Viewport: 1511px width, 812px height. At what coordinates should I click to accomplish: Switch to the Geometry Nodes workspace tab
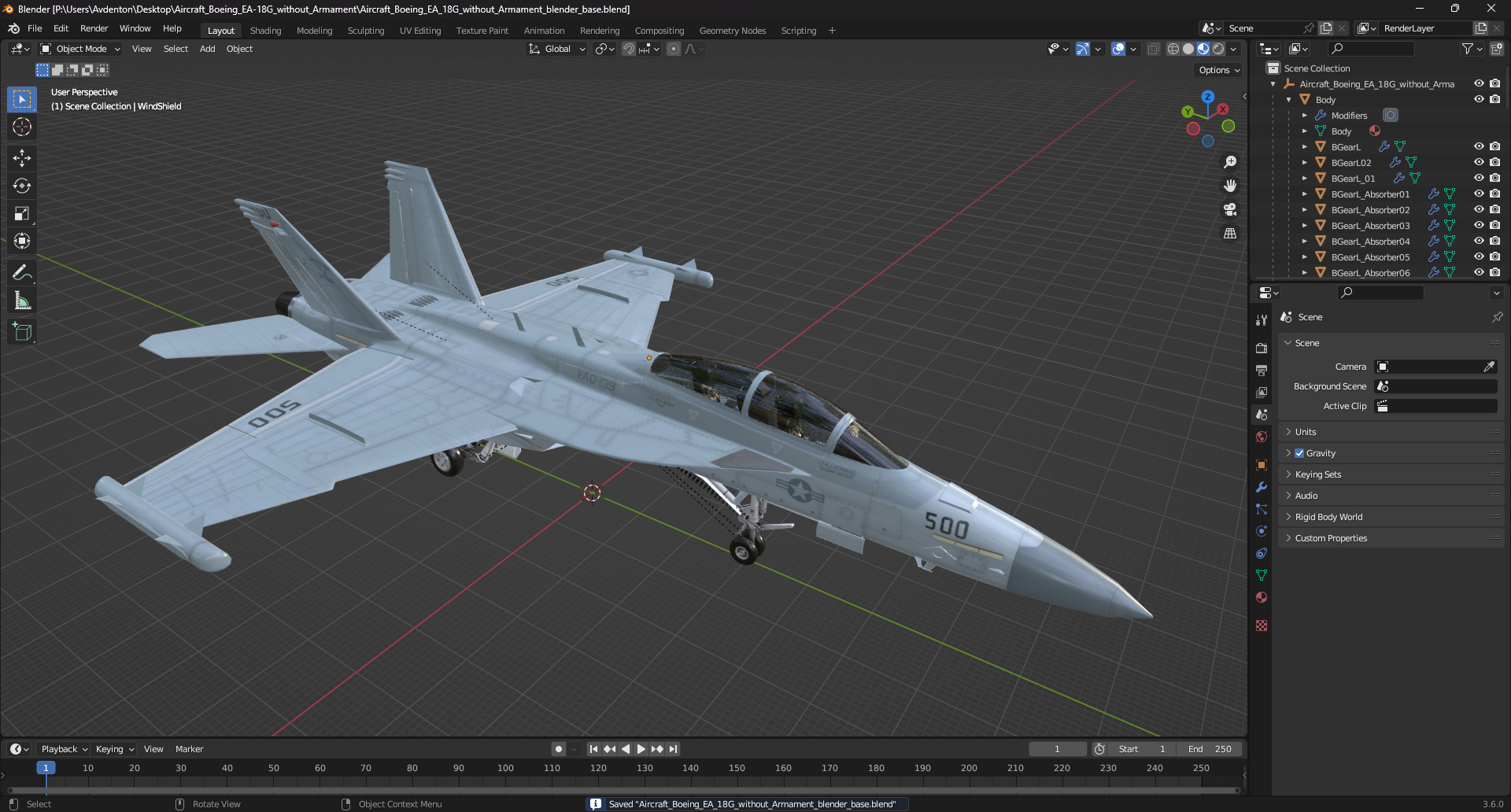click(733, 31)
